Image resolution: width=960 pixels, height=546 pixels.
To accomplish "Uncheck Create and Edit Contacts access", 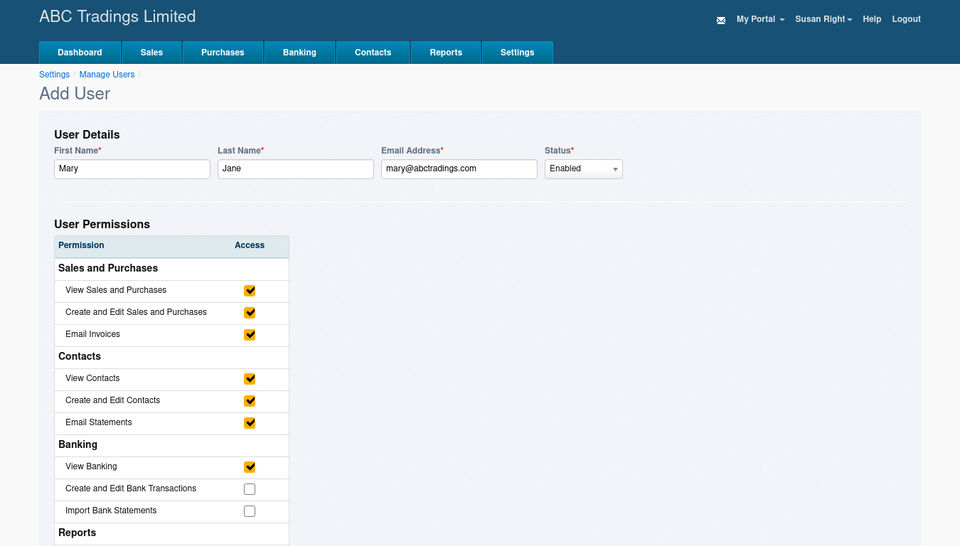I will (249, 400).
